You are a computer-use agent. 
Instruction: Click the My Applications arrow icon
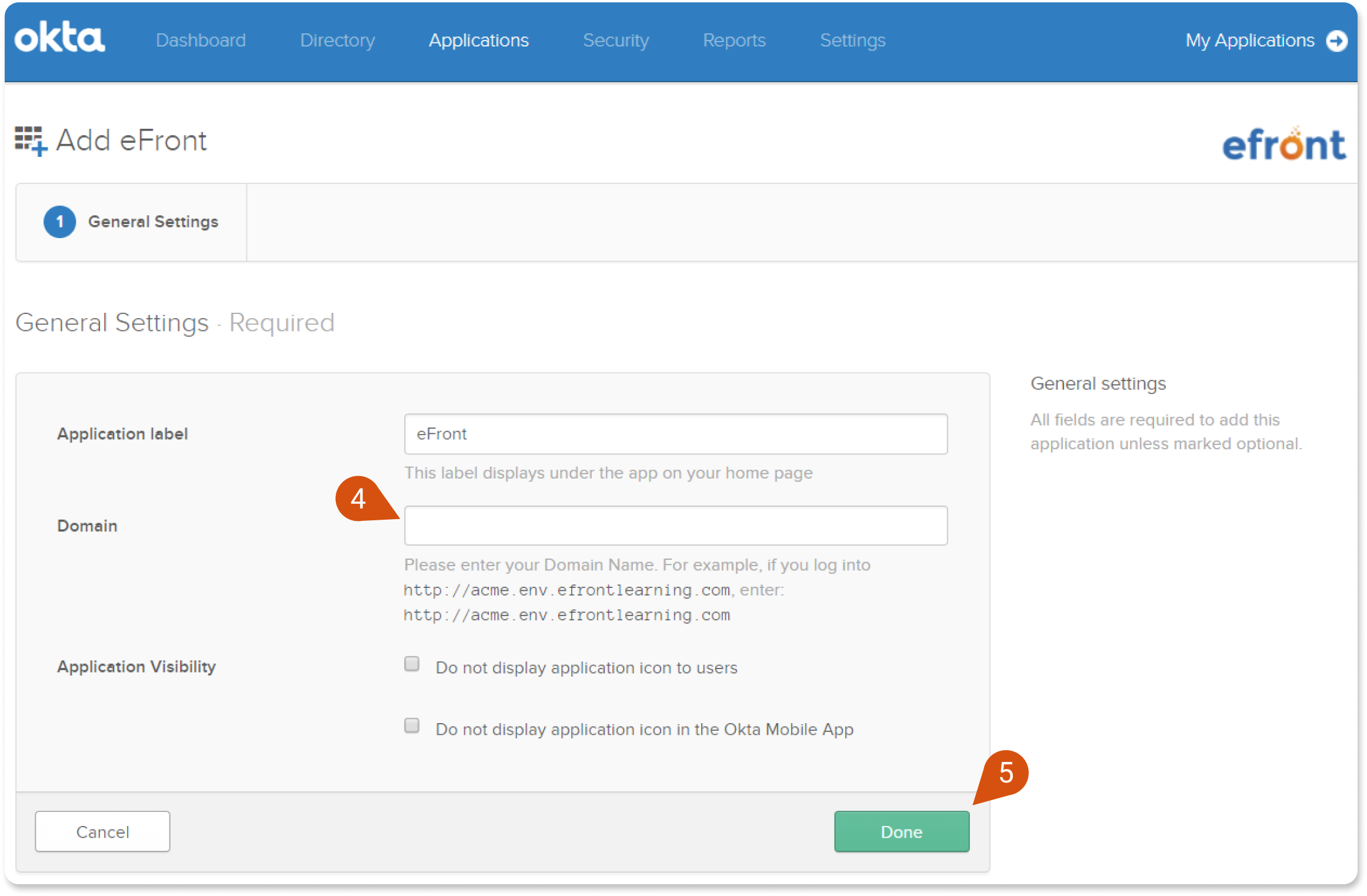(x=1336, y=41)
